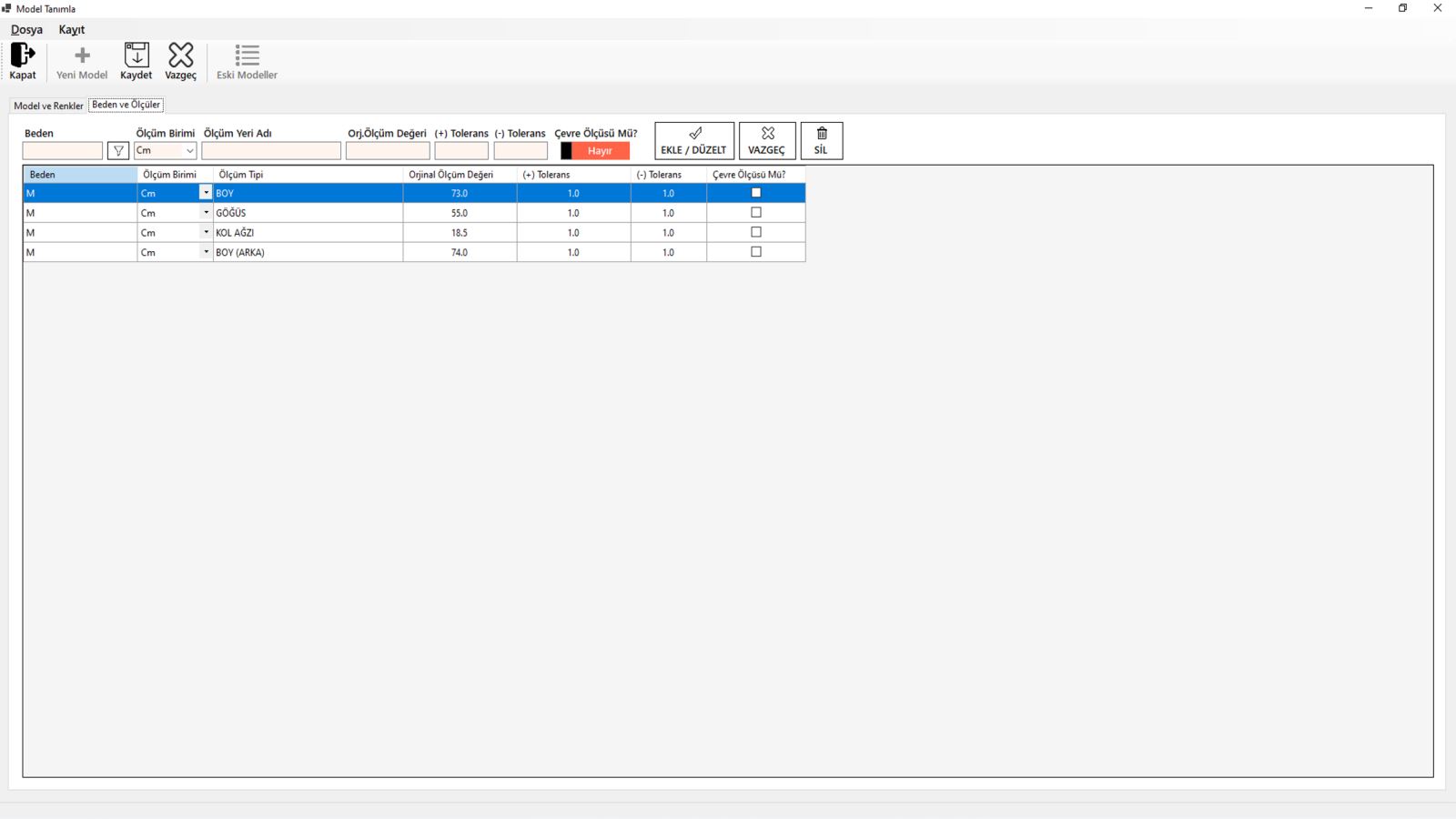Minimize the Model Tanımla window
This screenshot has height=819, width=1456.
click(1368, 8)
